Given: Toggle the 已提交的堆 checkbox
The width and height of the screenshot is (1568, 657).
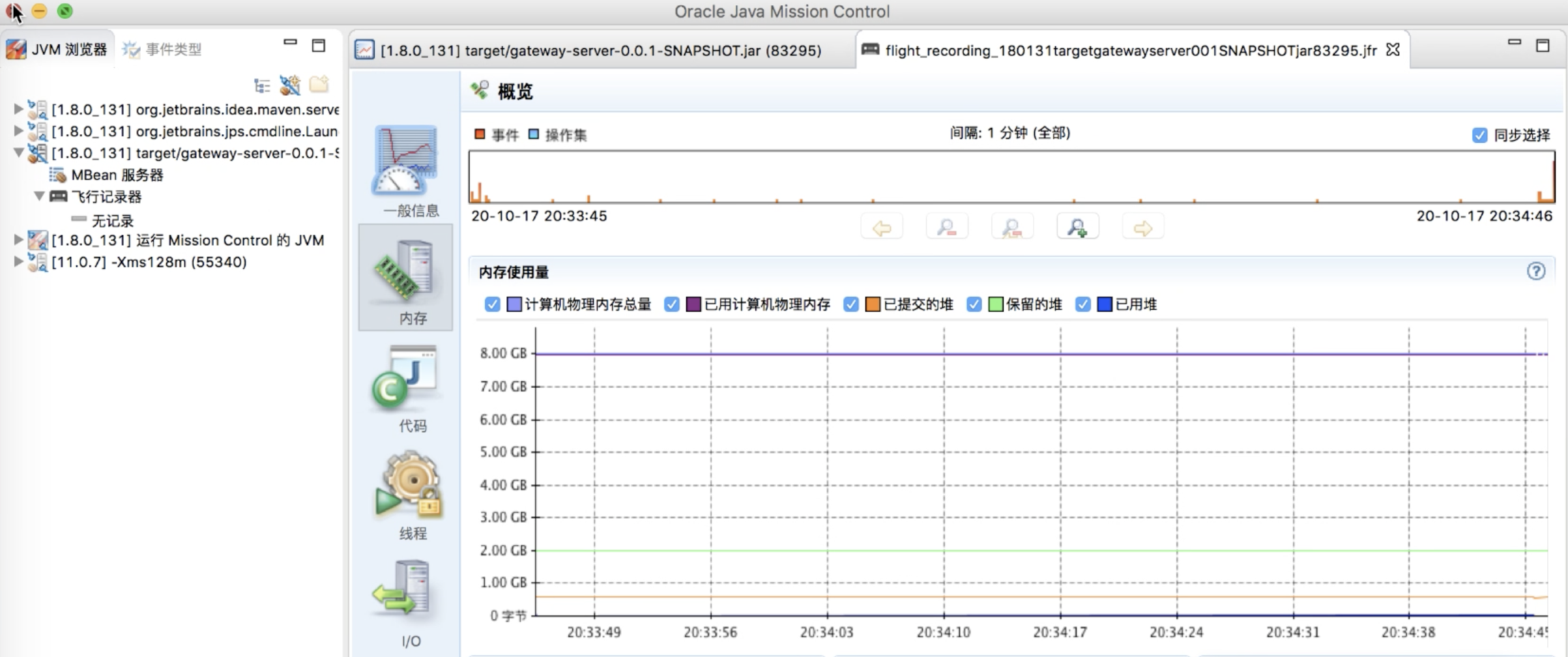Looking at the screenshot, I should pyautogui.click(x=851, y=304).
